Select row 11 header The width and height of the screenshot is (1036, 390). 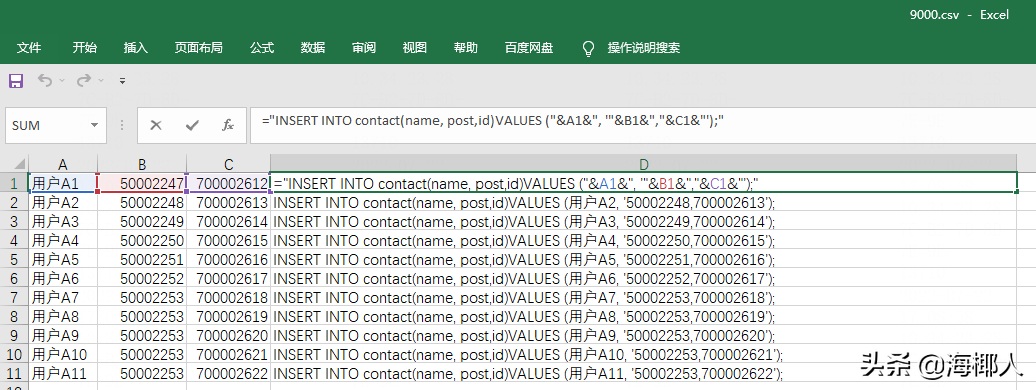coord(14,373)
